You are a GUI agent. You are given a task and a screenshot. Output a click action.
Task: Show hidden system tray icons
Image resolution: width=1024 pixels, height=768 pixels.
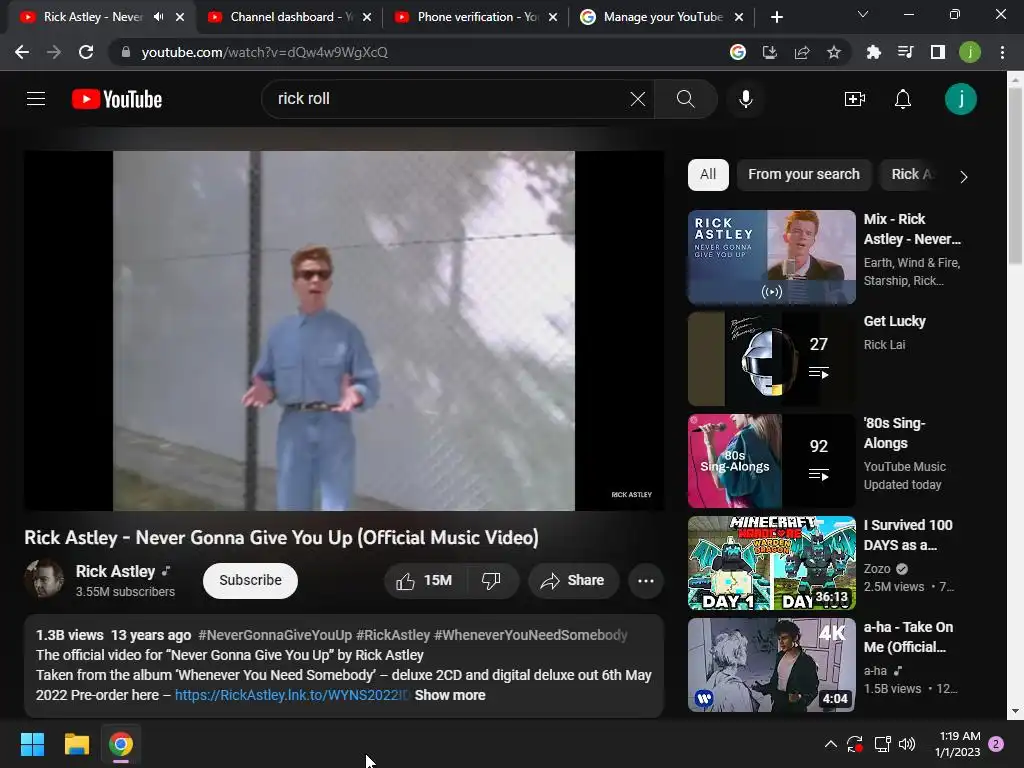point(830,744)
